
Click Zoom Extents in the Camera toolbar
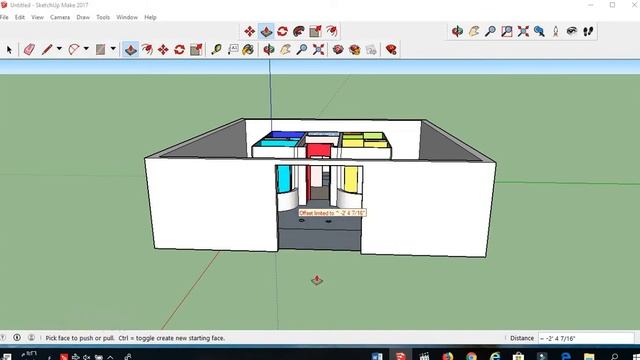tap(523, 31)
